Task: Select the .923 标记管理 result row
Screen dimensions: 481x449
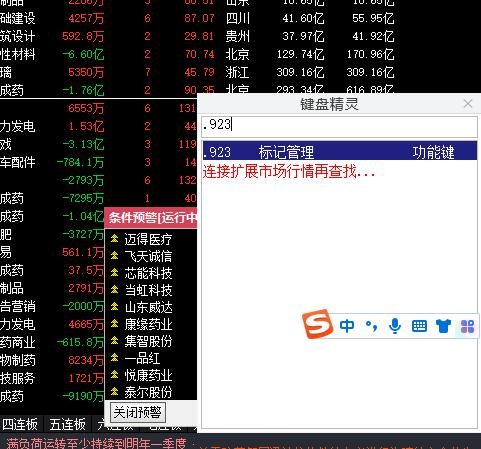Action: tap(339, 152)
